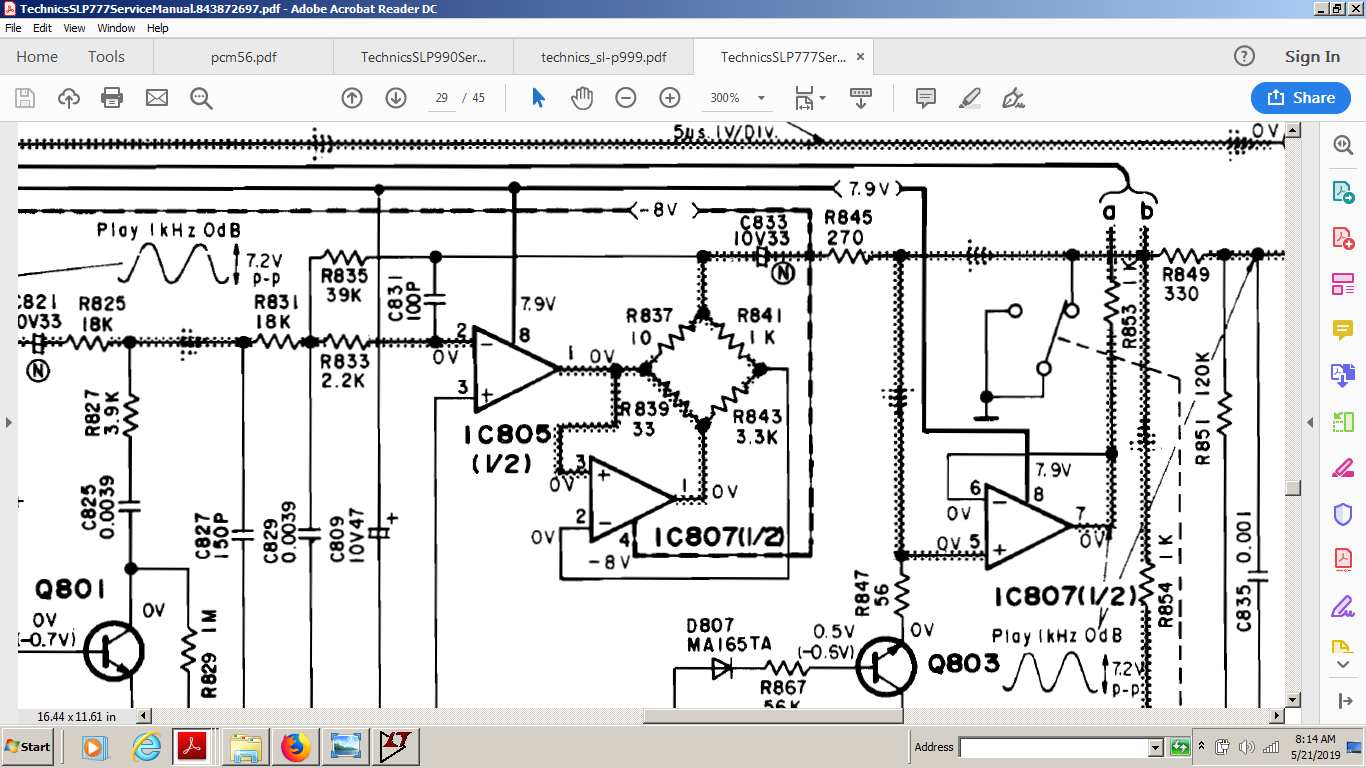This screenshot has height=768, width=1366.
Task: Open the read mode keyboard icon
Action: coord(861,98)
